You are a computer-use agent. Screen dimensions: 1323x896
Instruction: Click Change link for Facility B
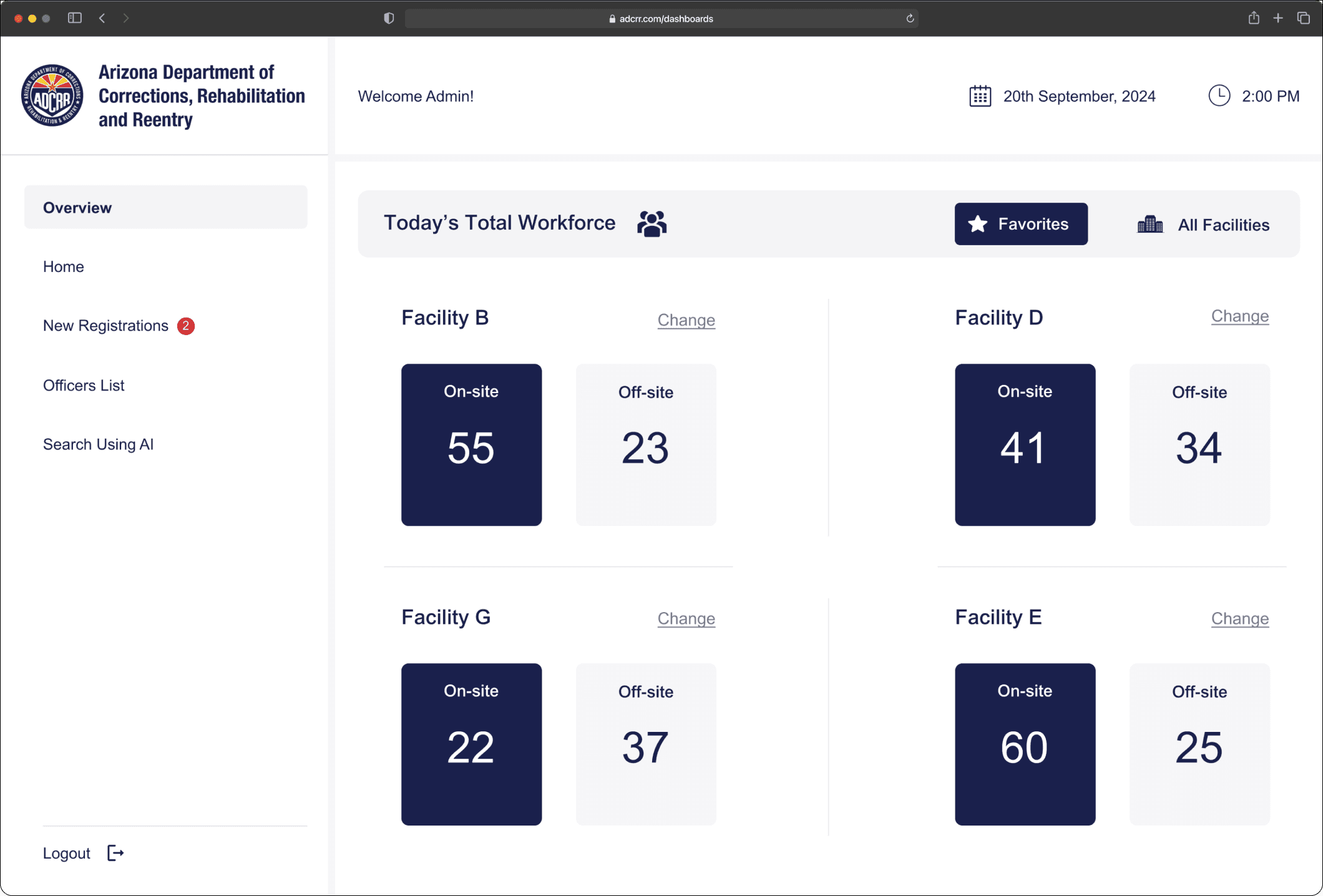tap(686, 320)
